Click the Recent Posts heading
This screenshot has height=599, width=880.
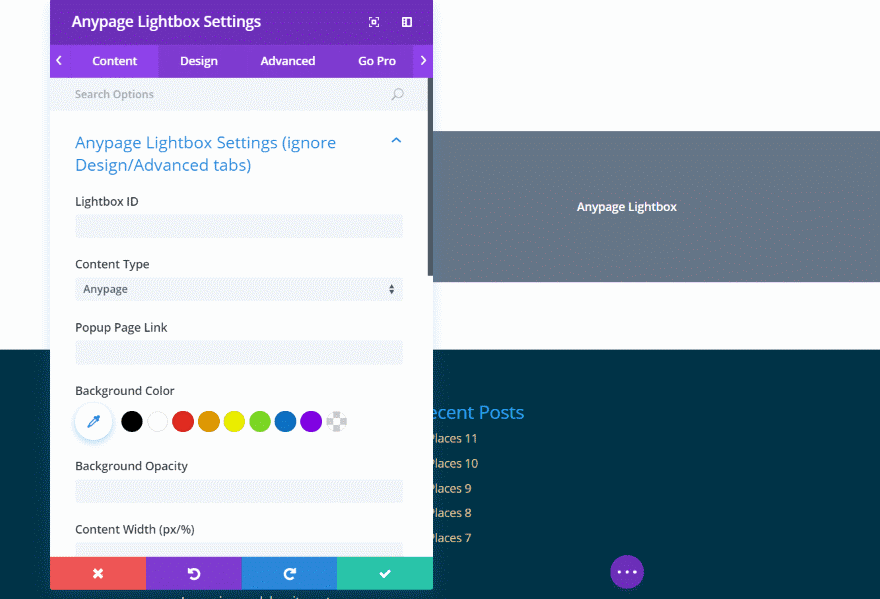click(x=478, y=413)
